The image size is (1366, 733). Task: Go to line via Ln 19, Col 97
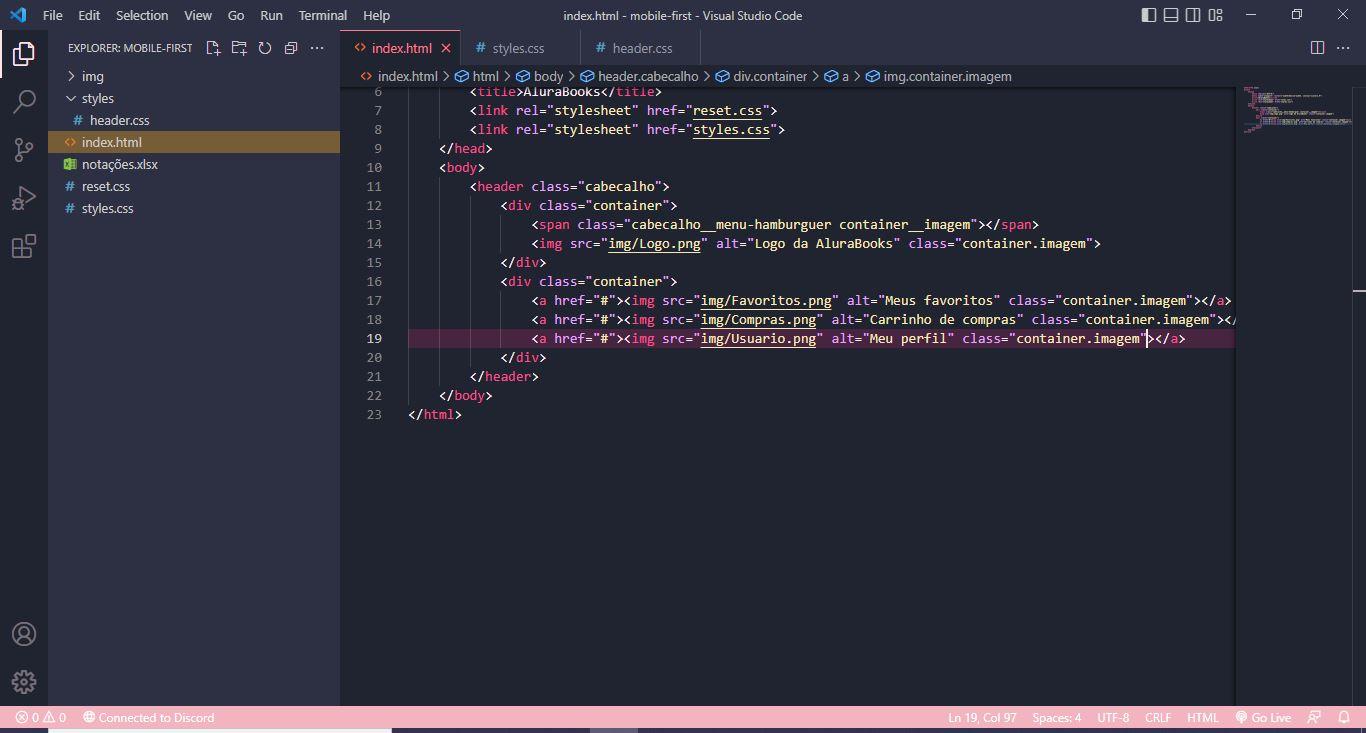click(x=981, y=718)
